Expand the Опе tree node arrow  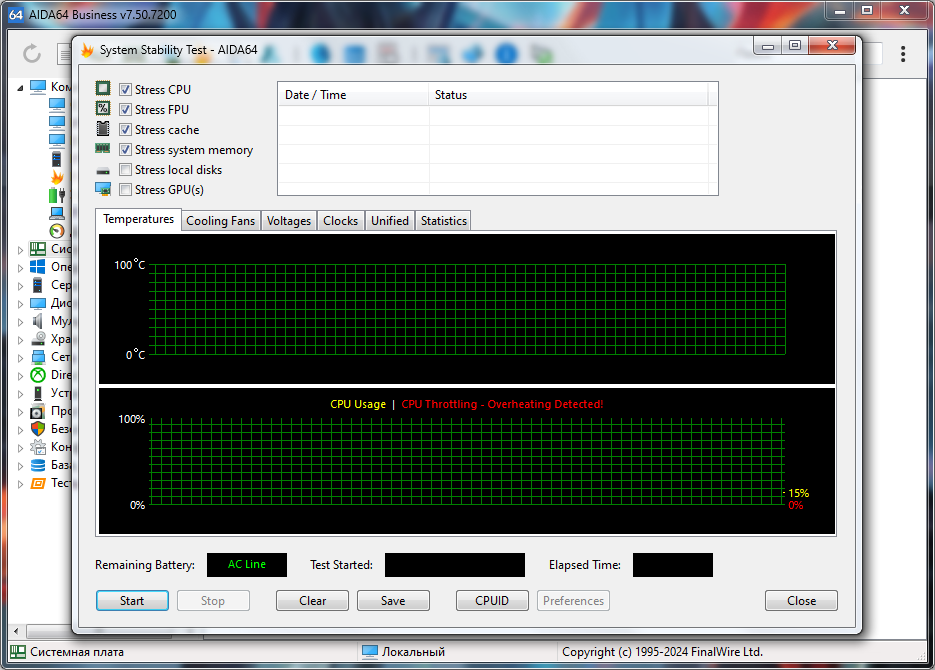(x=20, y=268)
